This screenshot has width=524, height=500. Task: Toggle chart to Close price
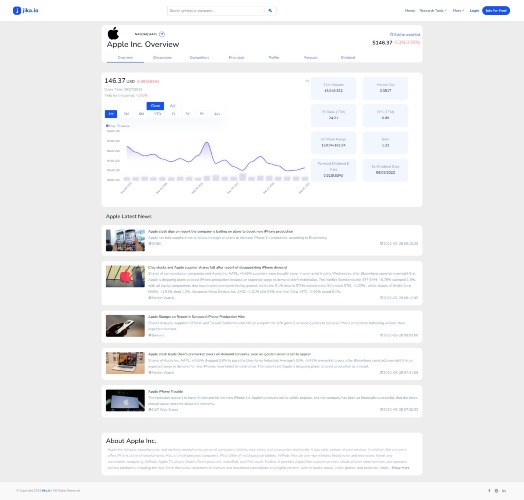(155, 106)
